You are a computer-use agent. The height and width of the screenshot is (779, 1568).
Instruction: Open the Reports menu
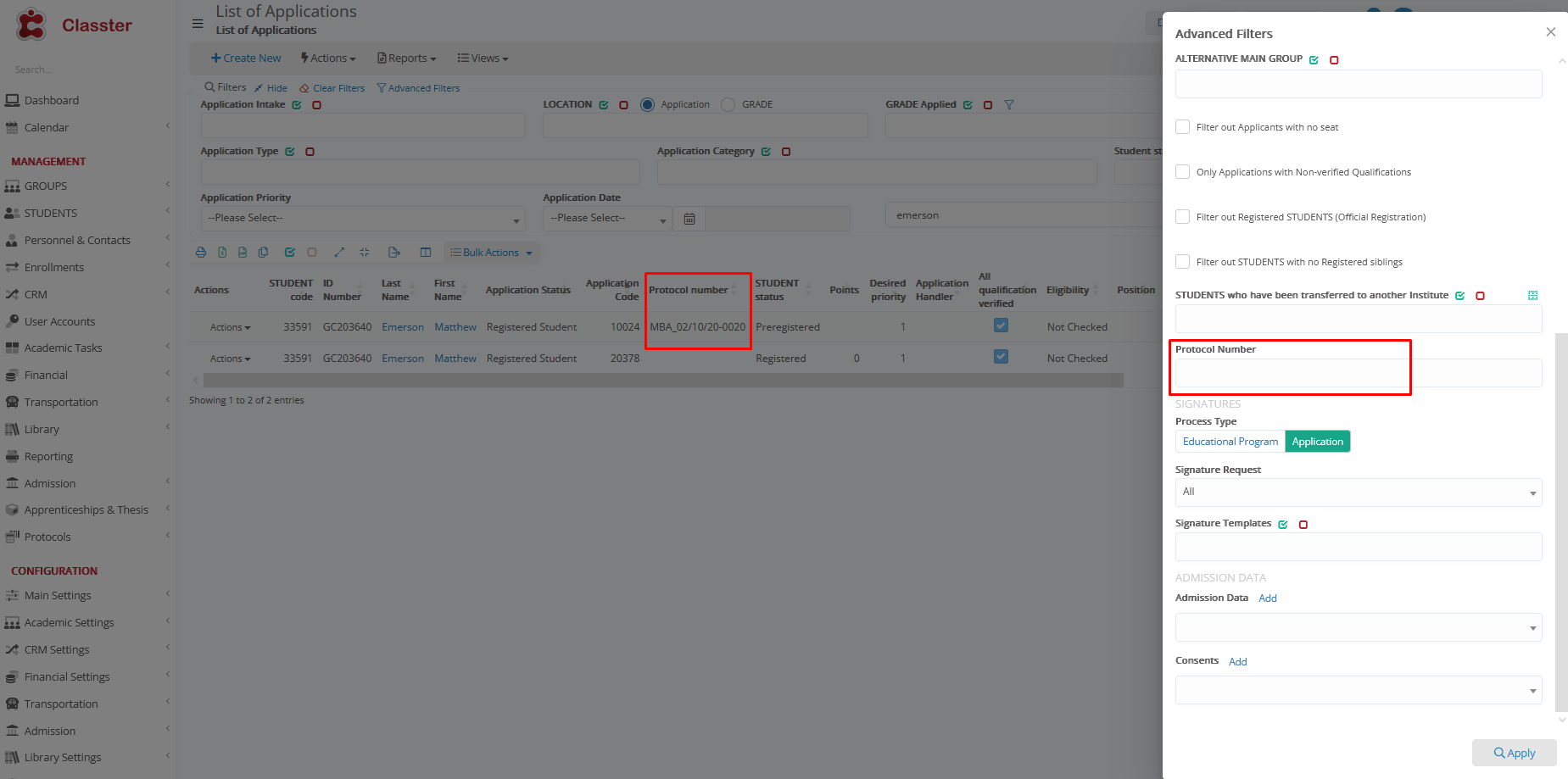pyautogui.click(x=407, y=58)
